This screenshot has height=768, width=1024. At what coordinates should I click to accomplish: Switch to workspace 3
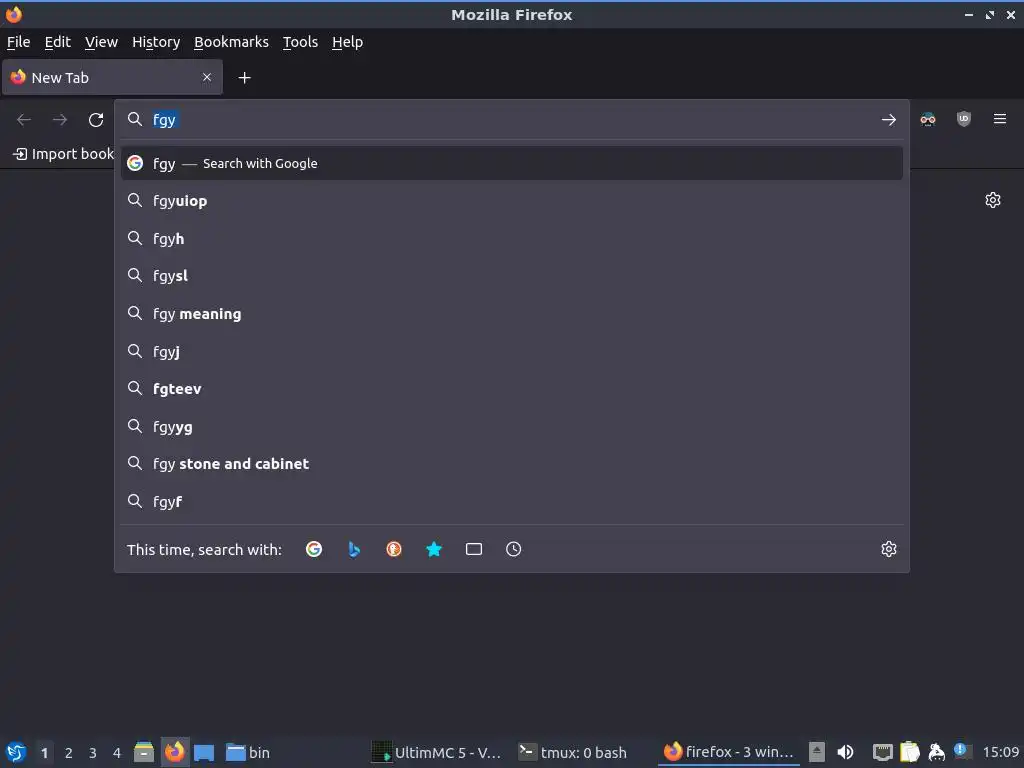(93, 752)
